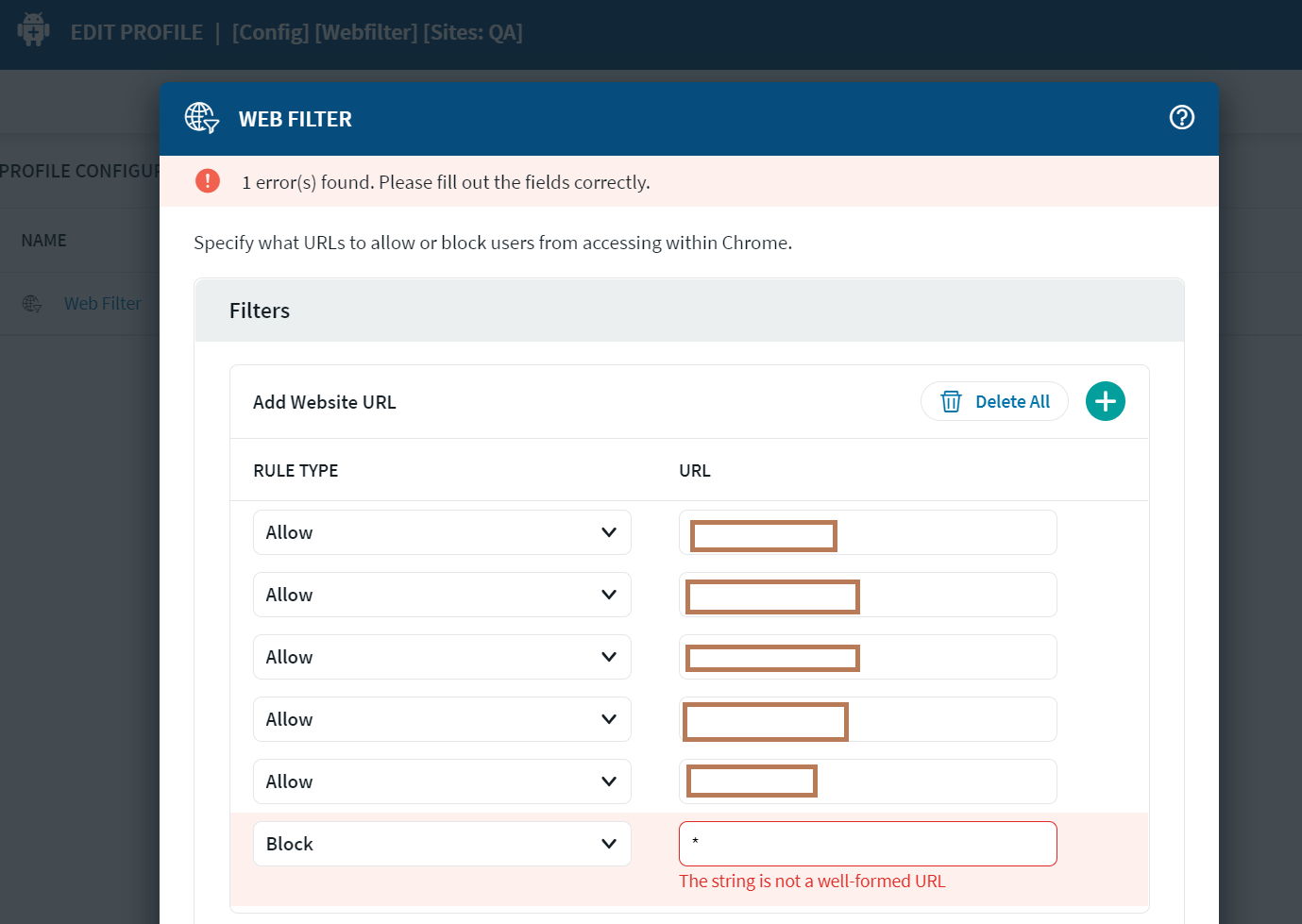This screenshot has height=924, width=1302.
Task: Expand the fourth Allow rule type dropdown
Action: [x=442, y=719]
